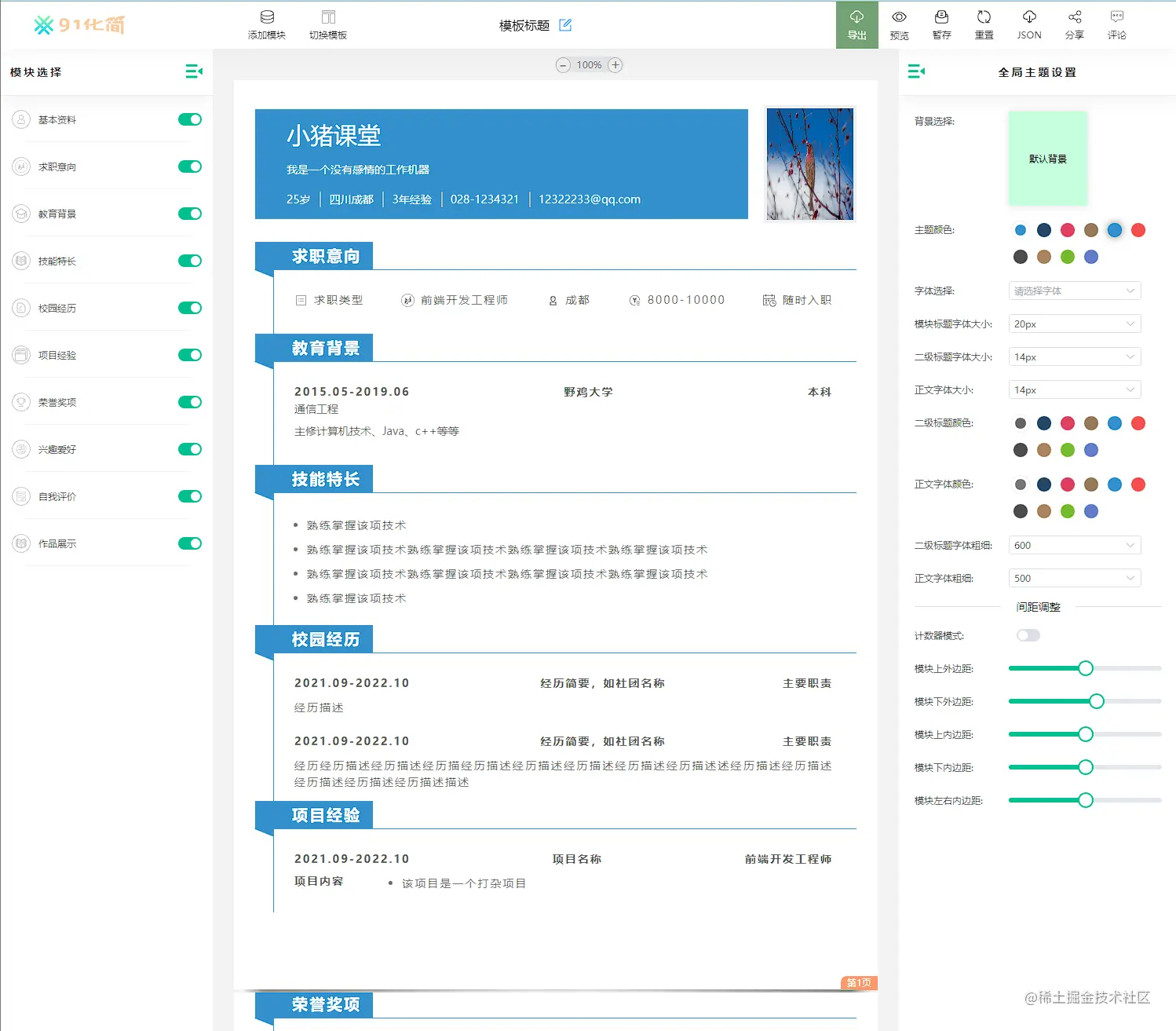Enable 计数器模式 counter mode toggle

click(1028, 635)
